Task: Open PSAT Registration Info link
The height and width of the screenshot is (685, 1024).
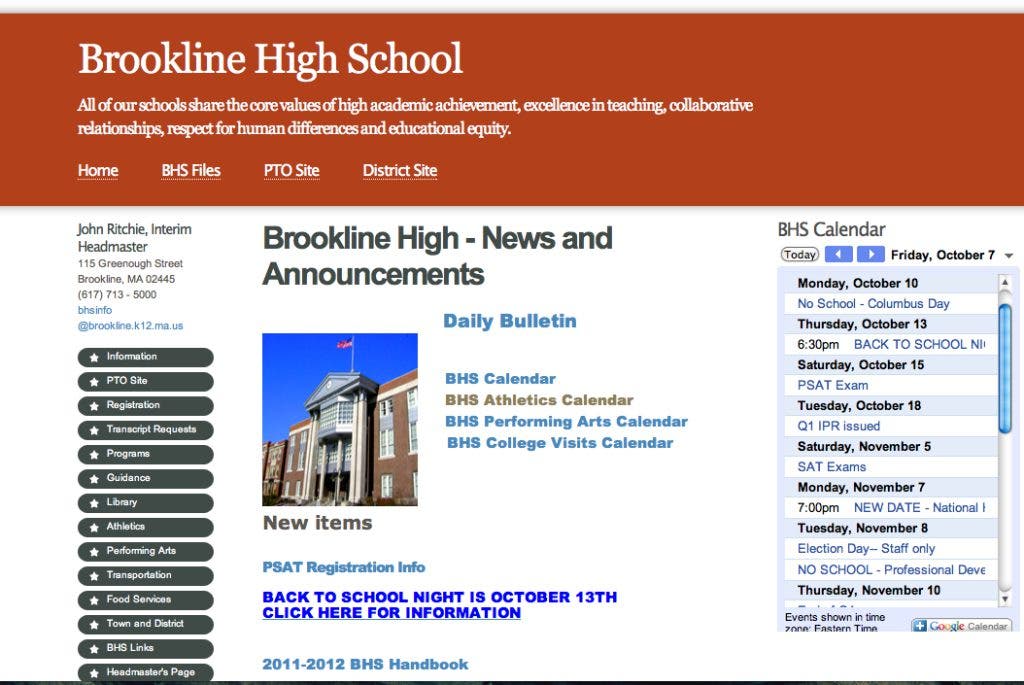Action: [344, 567]
